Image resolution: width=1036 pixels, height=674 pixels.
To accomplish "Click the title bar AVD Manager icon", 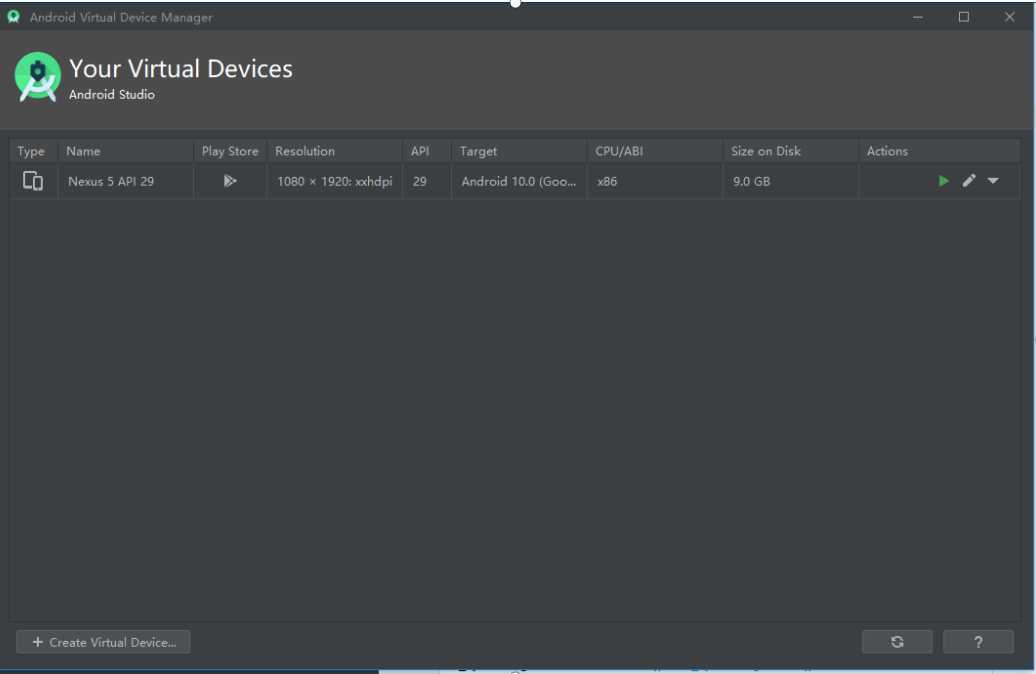I will [14, 17].
